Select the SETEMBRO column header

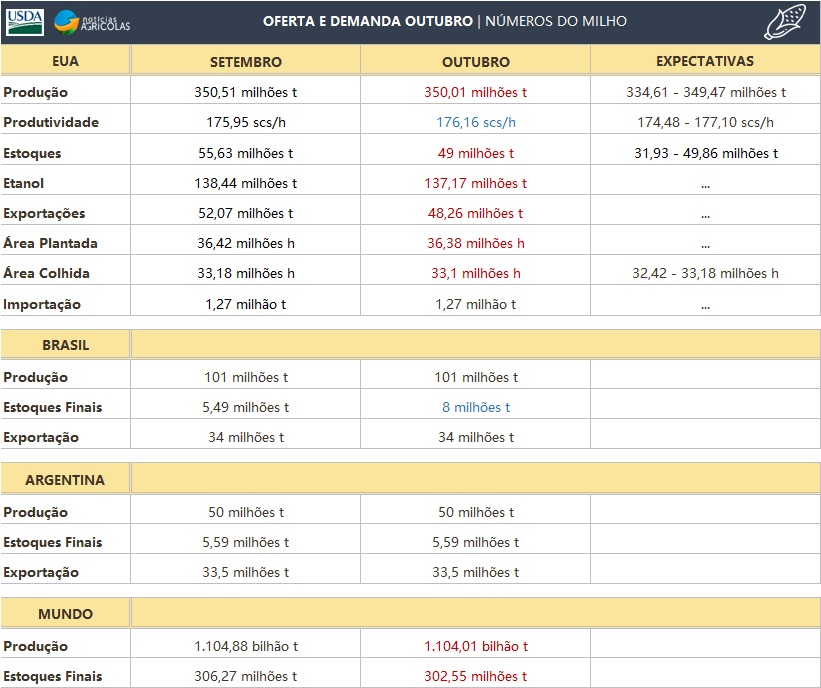click(x=245, y=61)
